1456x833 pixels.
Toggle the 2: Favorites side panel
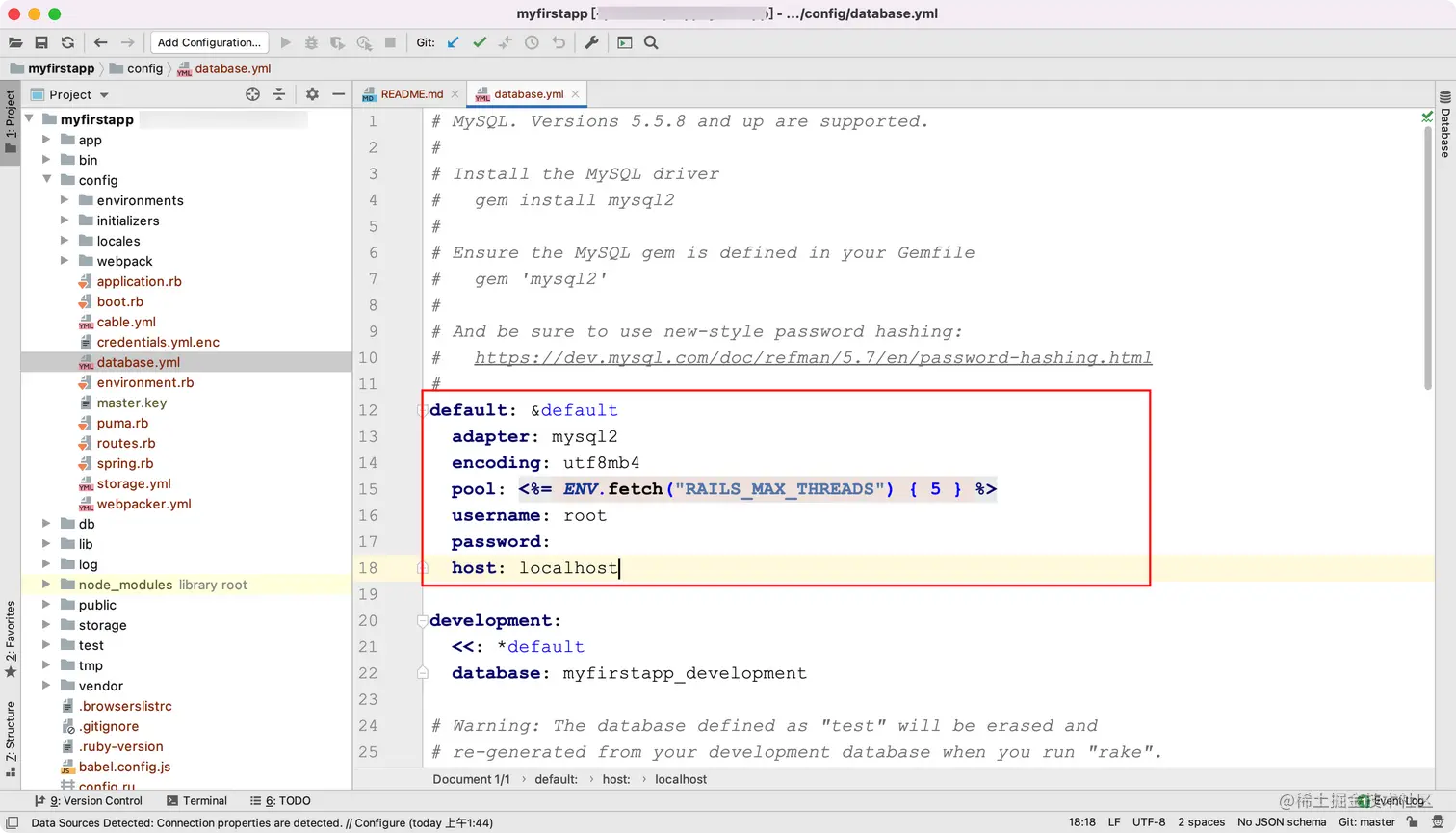coord(11,638)
